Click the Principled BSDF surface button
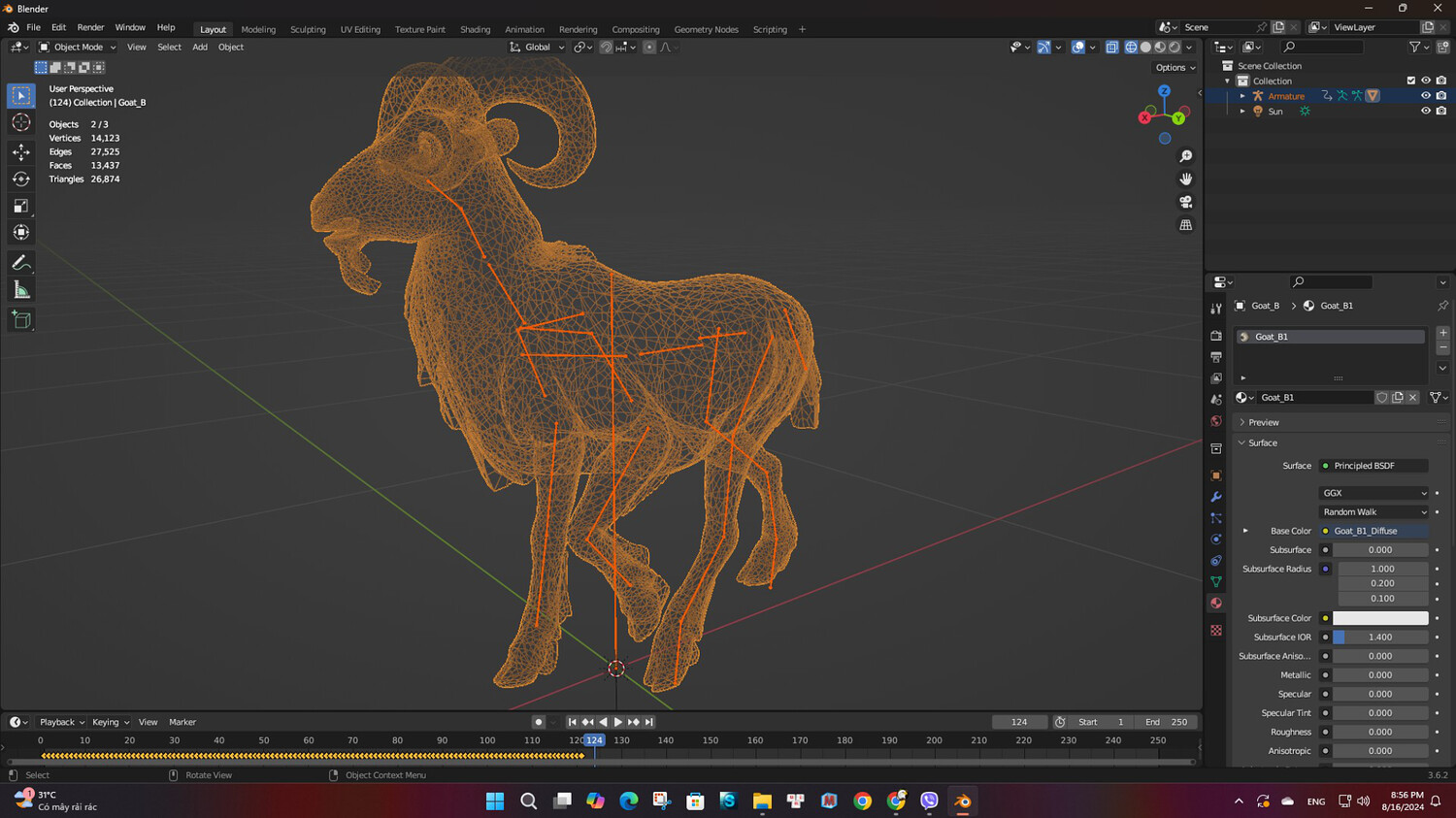This screenshot has height=818, width=1456. point(1373,466)
